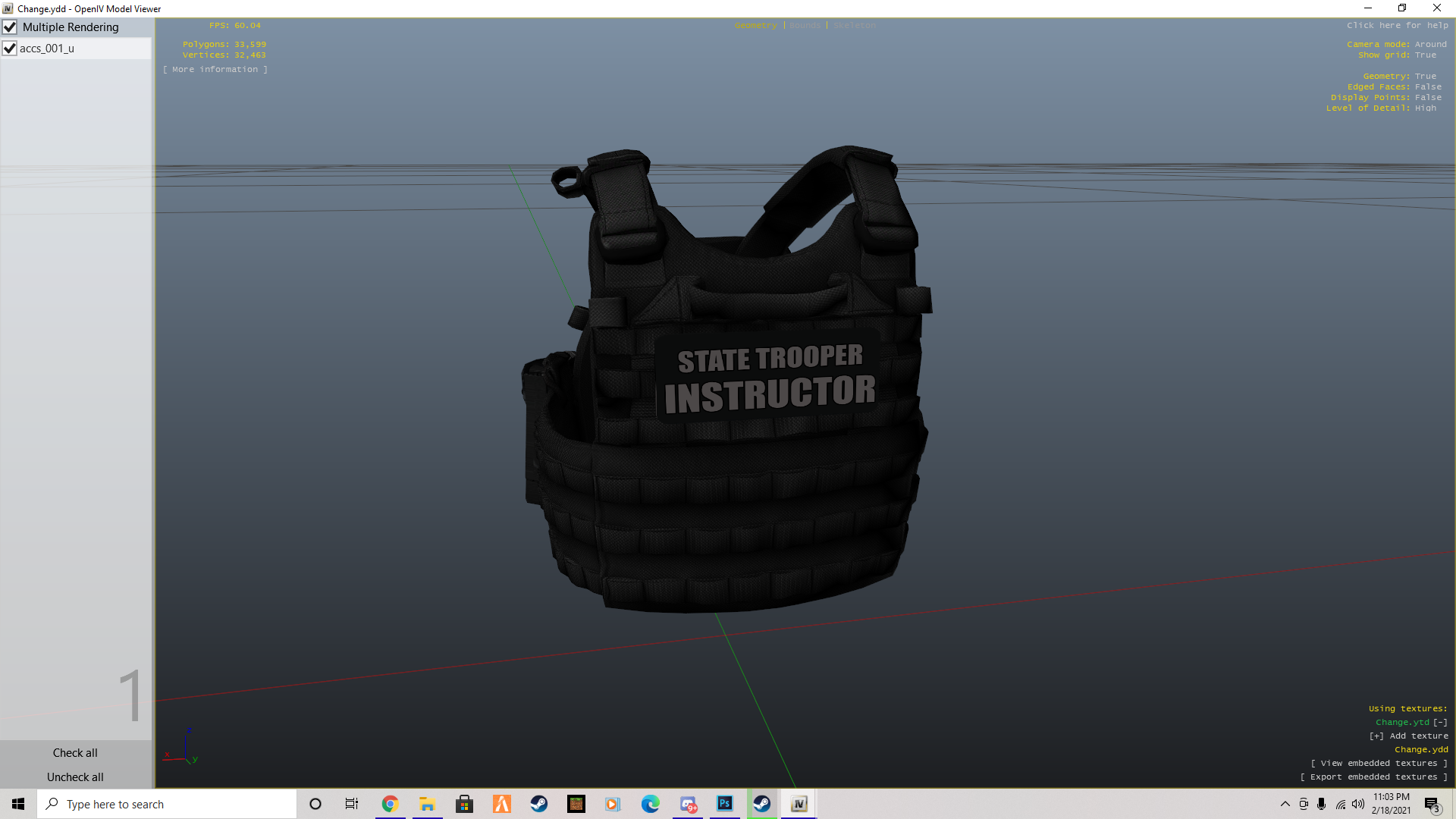
Task: Click the [+] Add texture option
Action: (x=1408, y=736)
